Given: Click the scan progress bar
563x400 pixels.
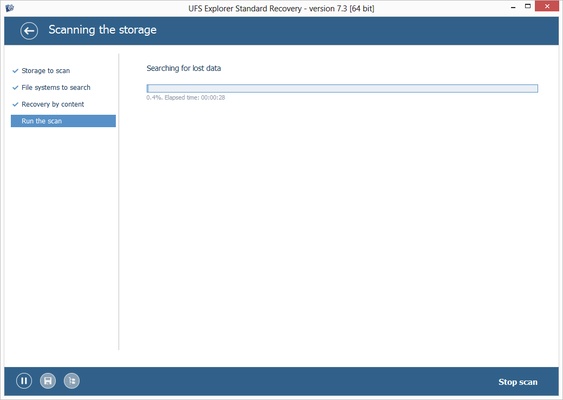Looking at the screenshot, I should click(x=342, y=88).
